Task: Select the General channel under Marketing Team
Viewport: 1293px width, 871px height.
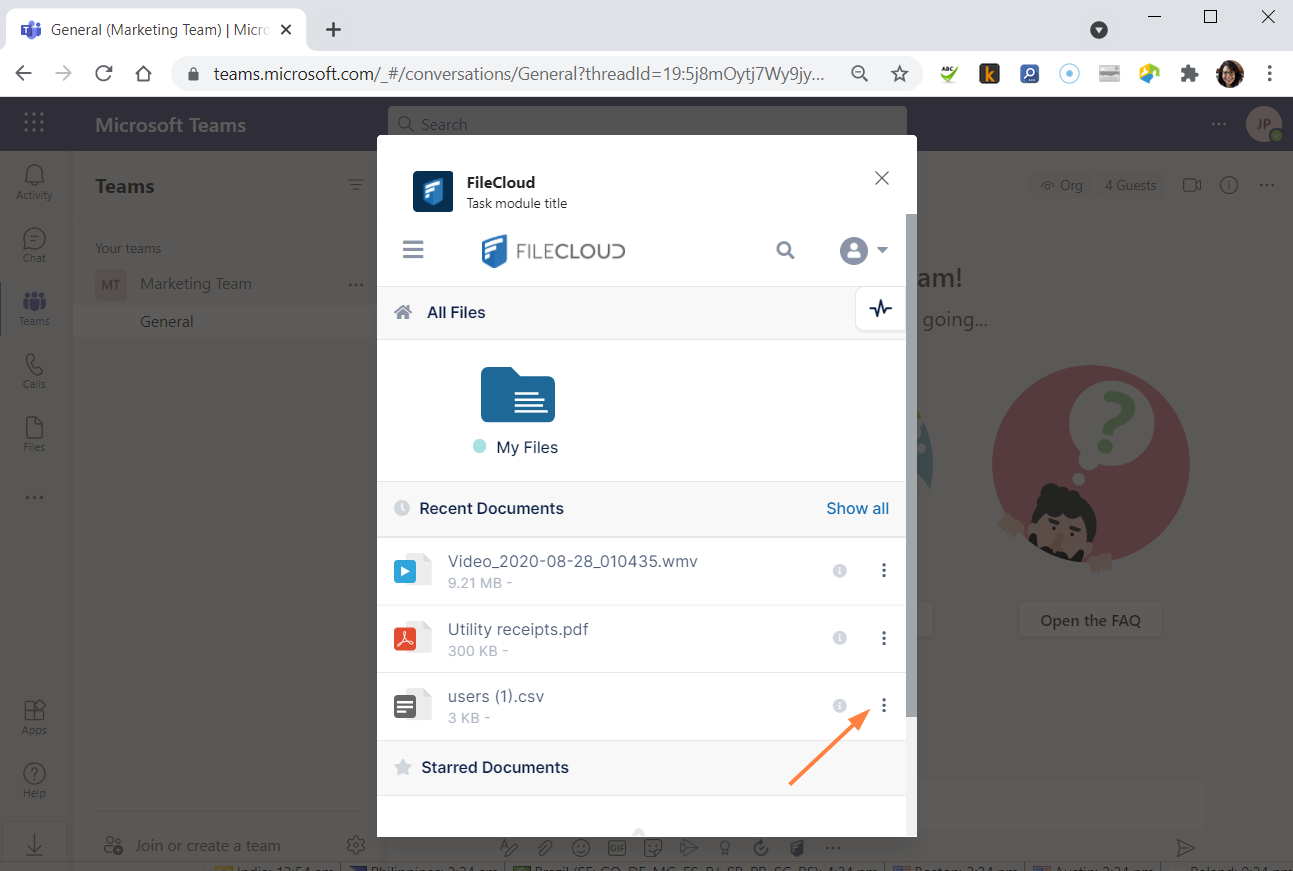Action: 166,321
